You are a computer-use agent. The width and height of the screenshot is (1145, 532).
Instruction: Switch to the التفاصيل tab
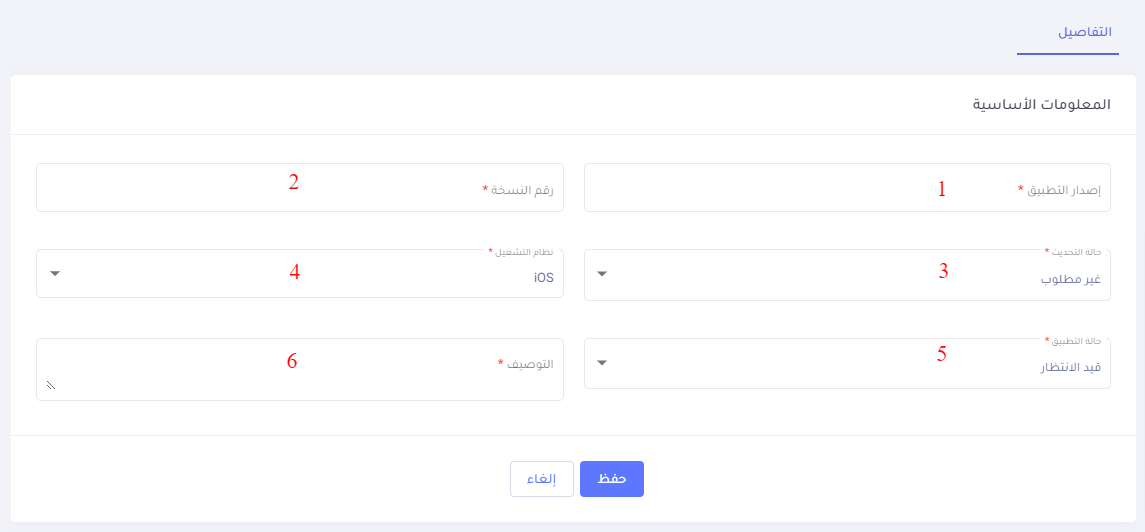[x=1085, y=32]
